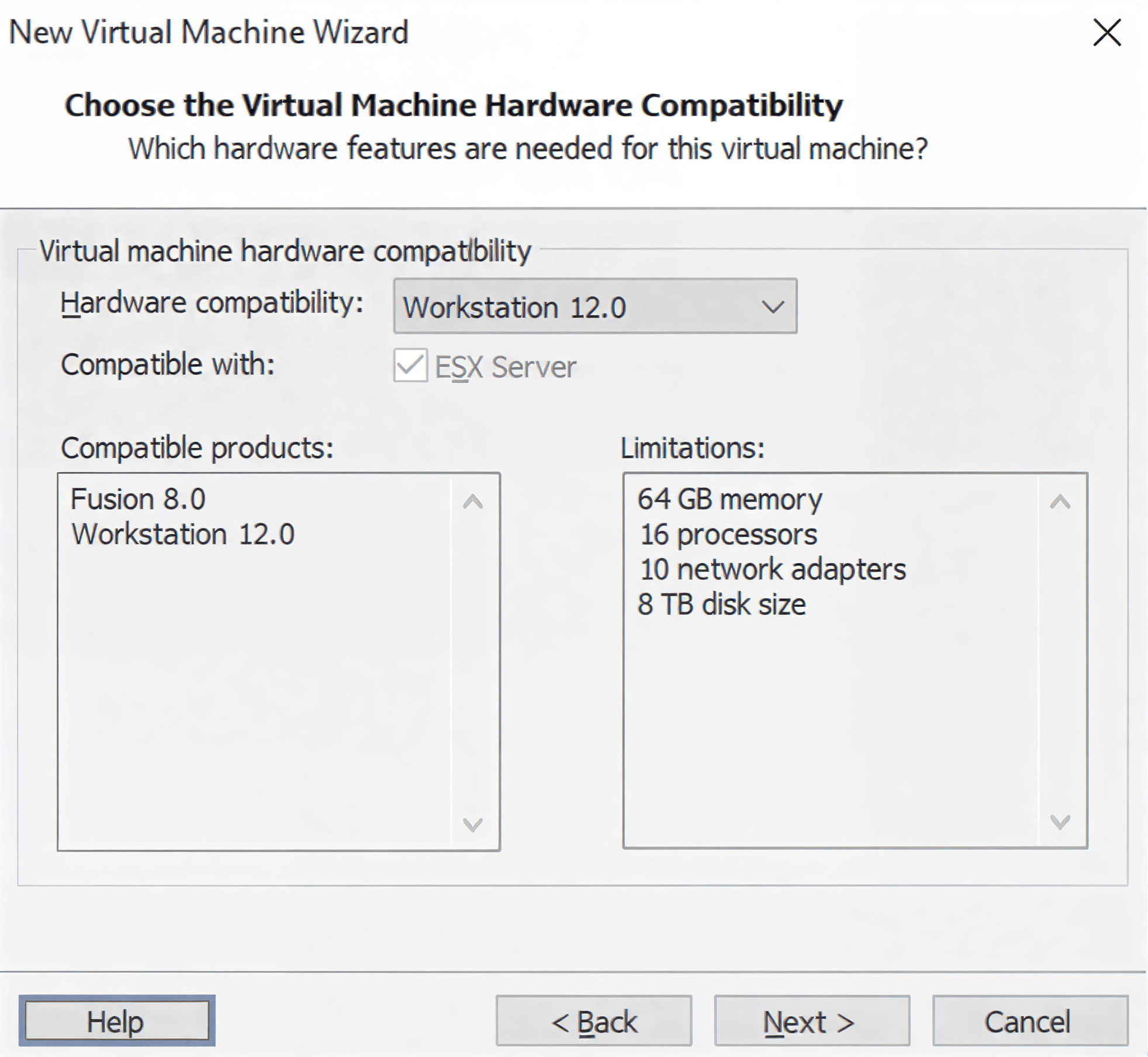The width and height of the screenshot is (1148, 1057).
Task: Click Compatible products scroll down arrow
Action: coord(473,824)
